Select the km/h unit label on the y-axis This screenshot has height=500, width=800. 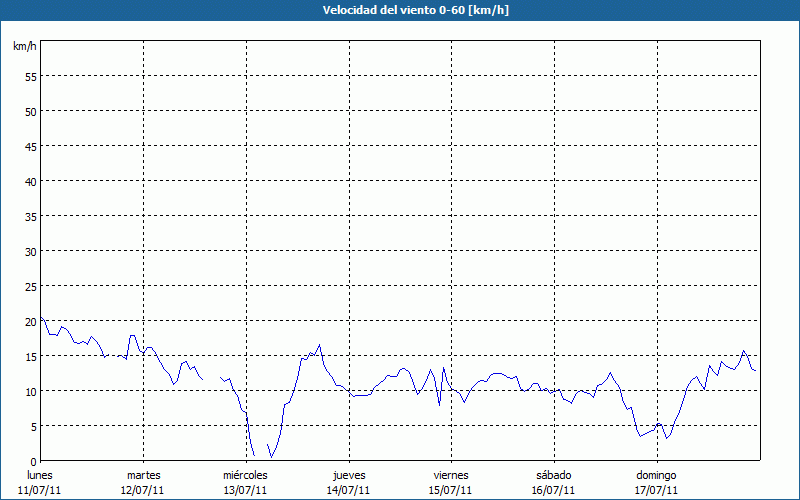point(25,47)
